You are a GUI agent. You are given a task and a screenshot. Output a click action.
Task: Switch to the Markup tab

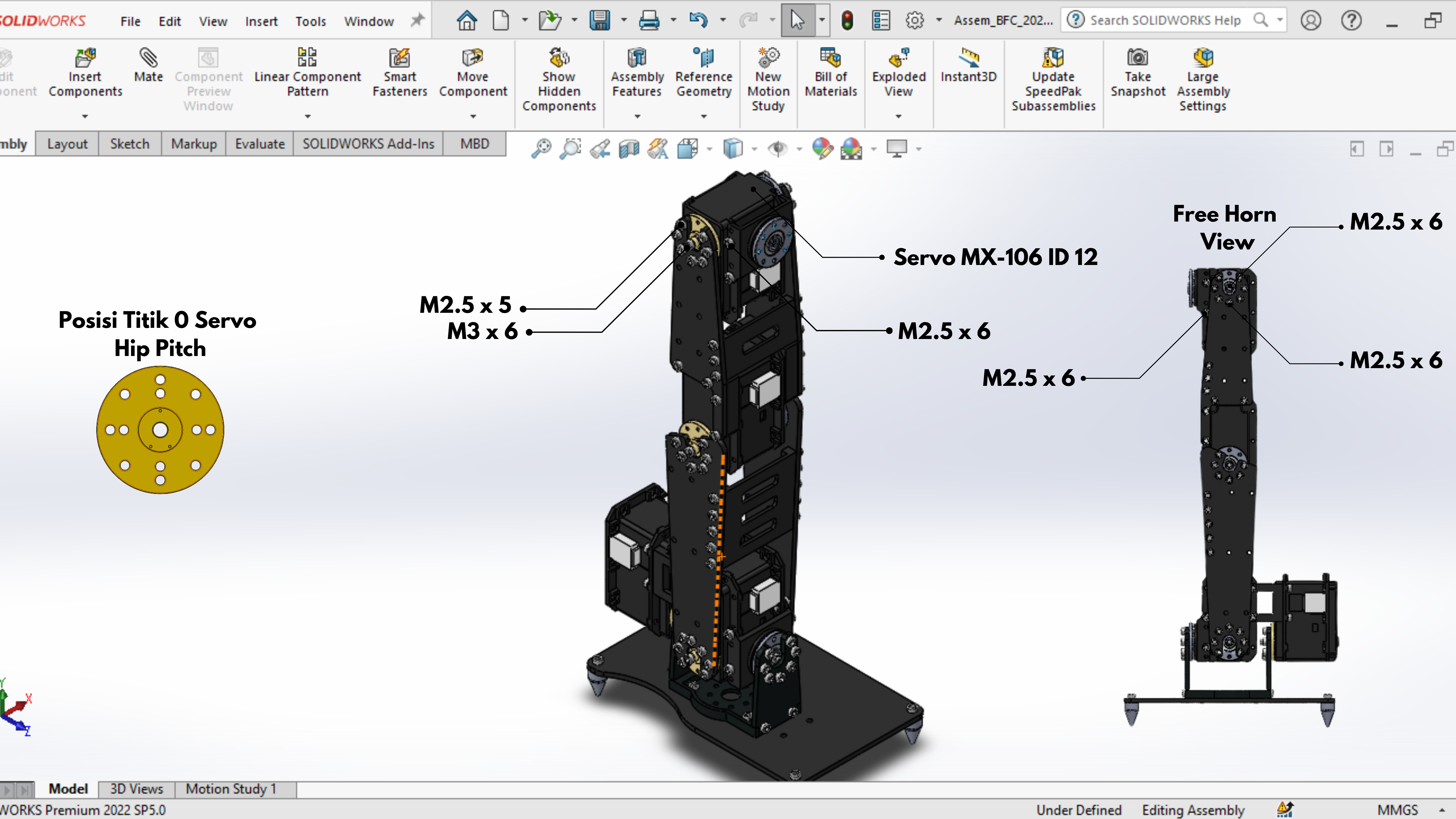(194, 144)
